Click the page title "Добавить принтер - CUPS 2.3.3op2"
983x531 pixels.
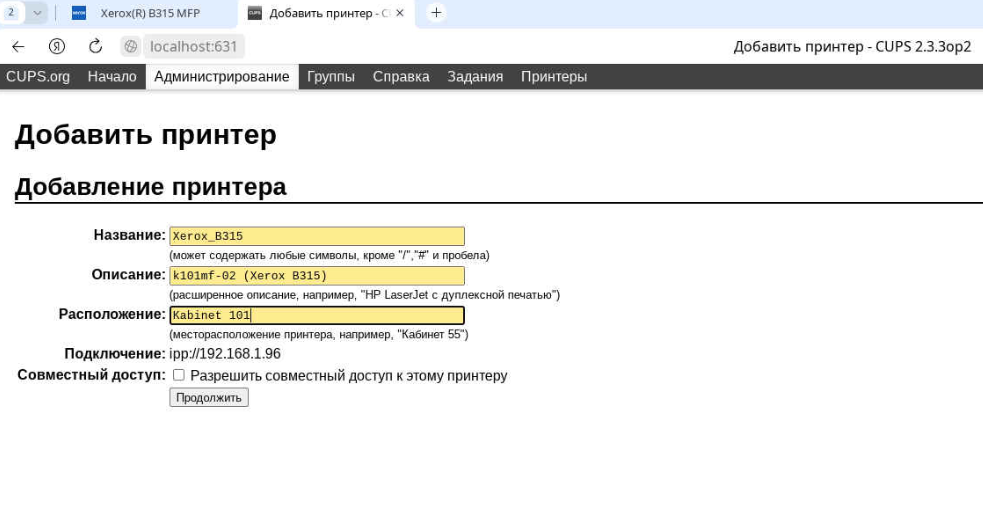pyautogui.click(x=852, y=46)
